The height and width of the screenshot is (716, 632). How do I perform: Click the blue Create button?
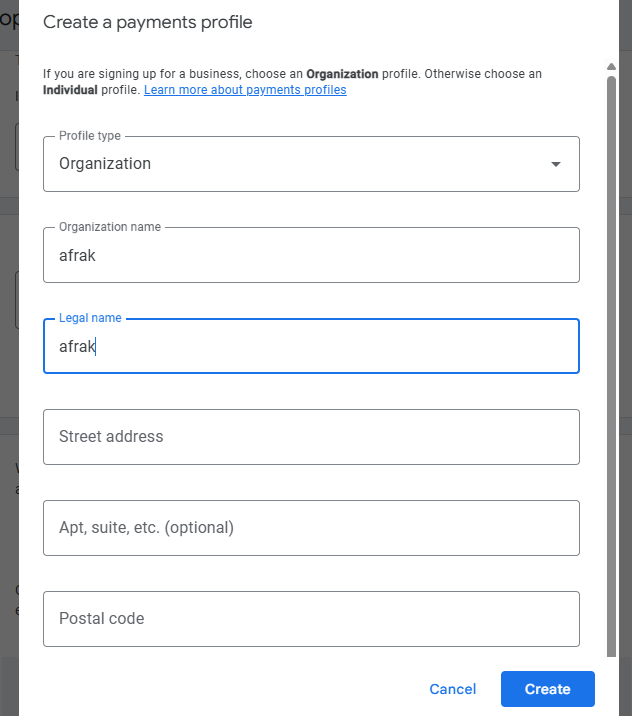[547, 689]
